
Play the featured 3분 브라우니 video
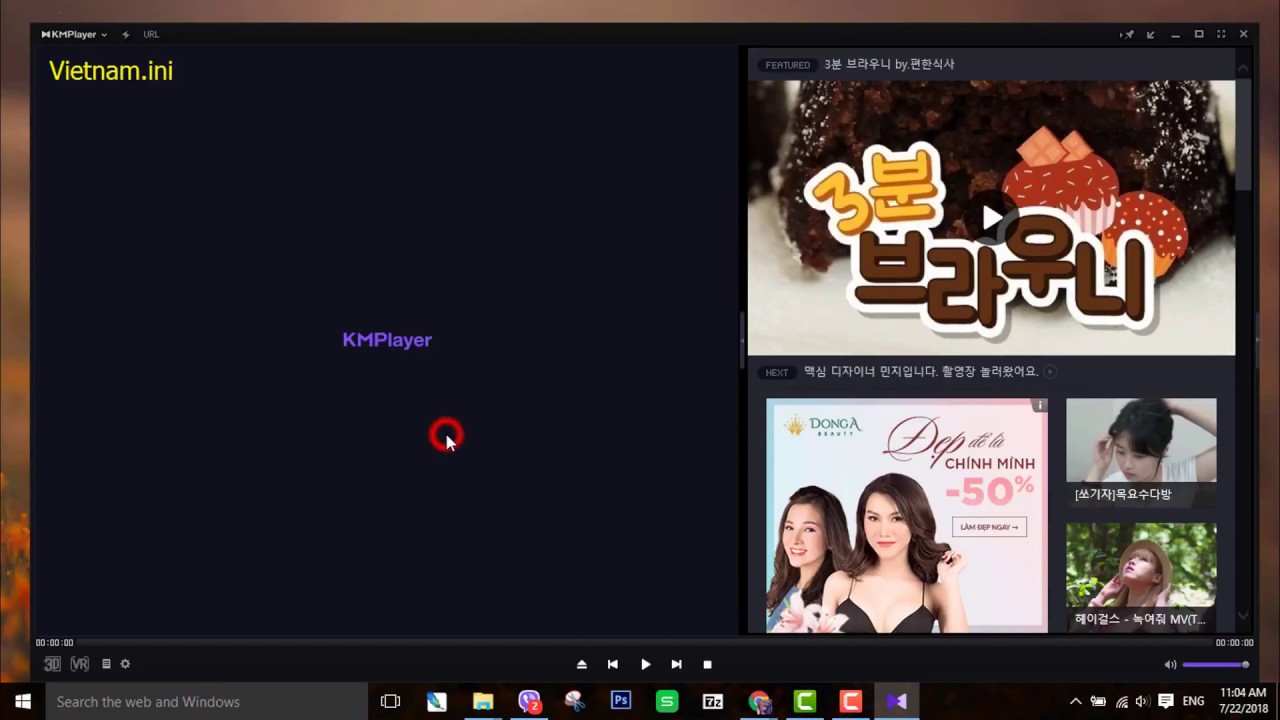(x=991, y=217)
